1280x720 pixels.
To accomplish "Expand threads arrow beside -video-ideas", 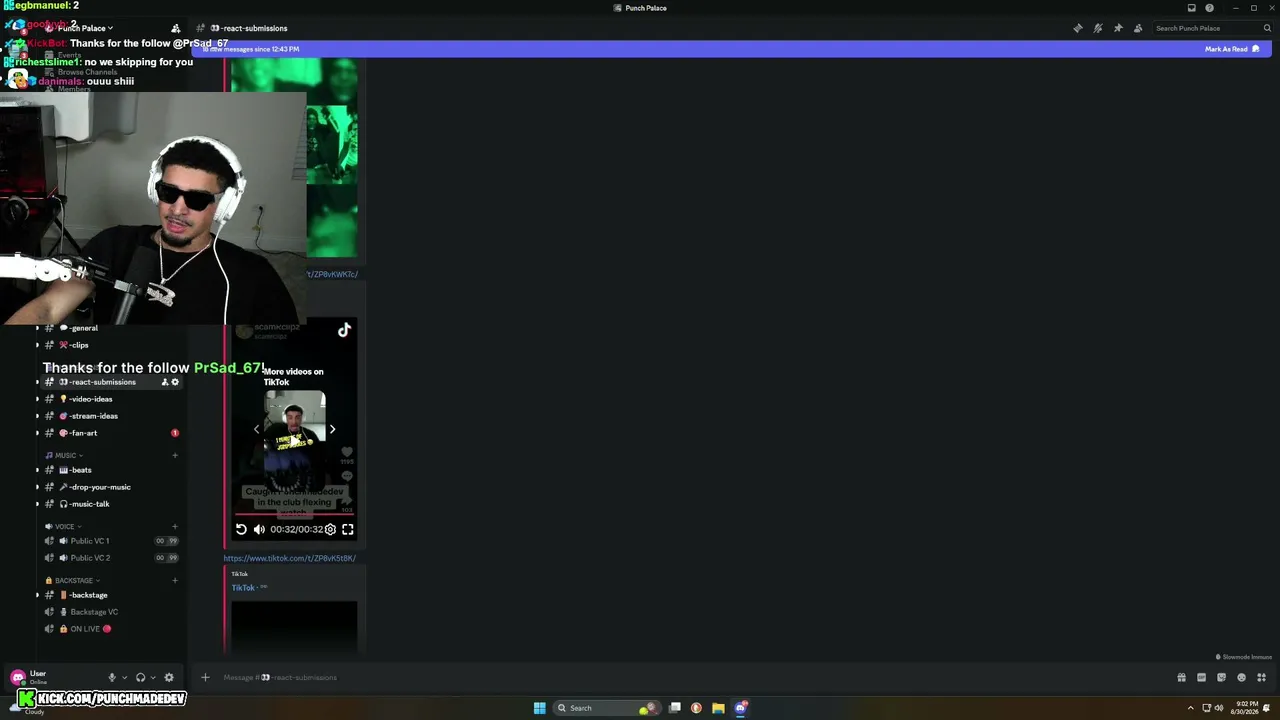I will point(38,399).
